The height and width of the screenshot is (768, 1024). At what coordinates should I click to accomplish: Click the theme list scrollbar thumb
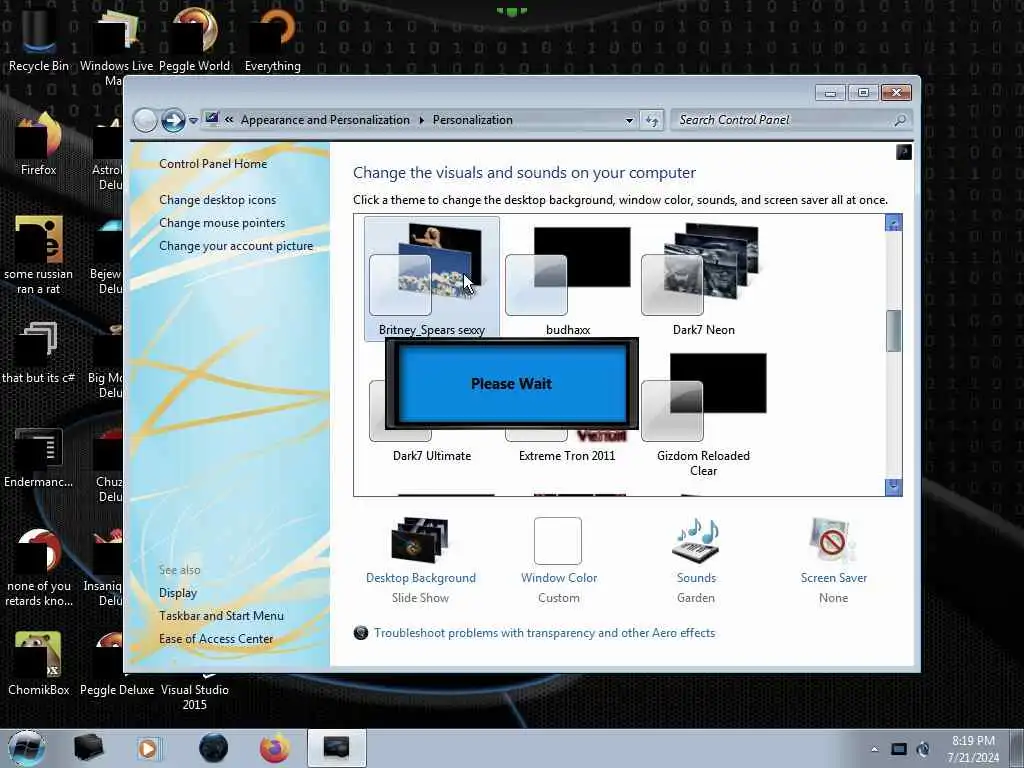893,331
